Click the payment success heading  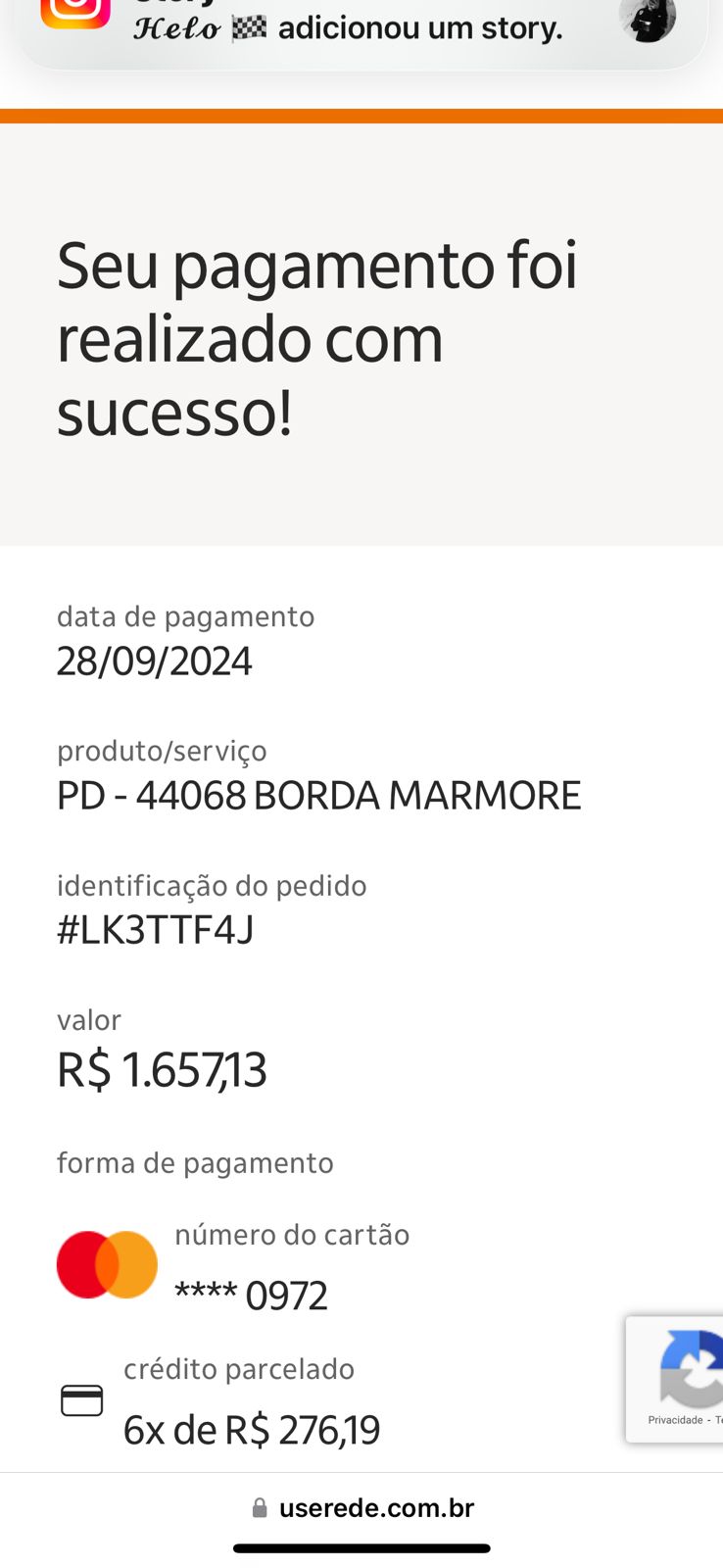point(317,339)
